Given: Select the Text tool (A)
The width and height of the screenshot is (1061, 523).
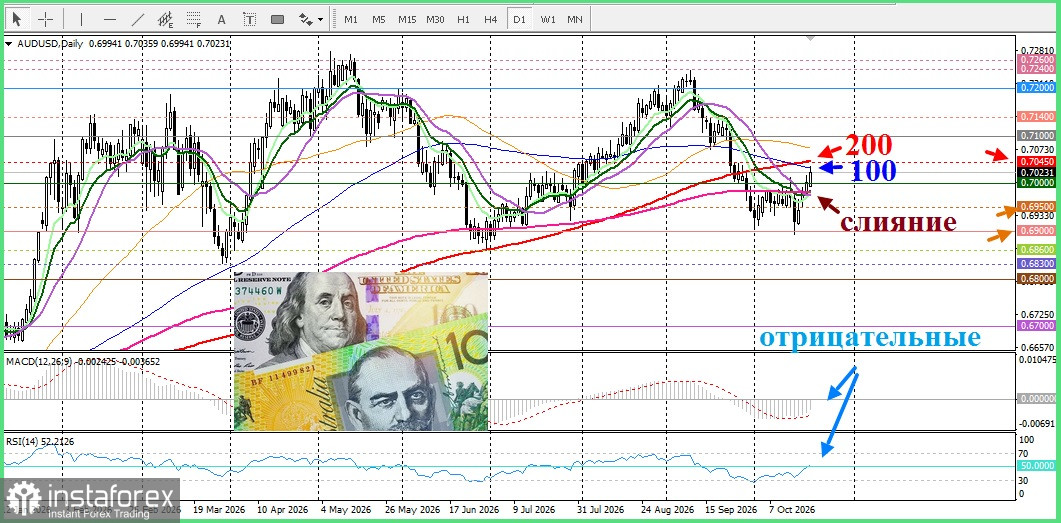Looking at the screenshot, I should [222, 19].
